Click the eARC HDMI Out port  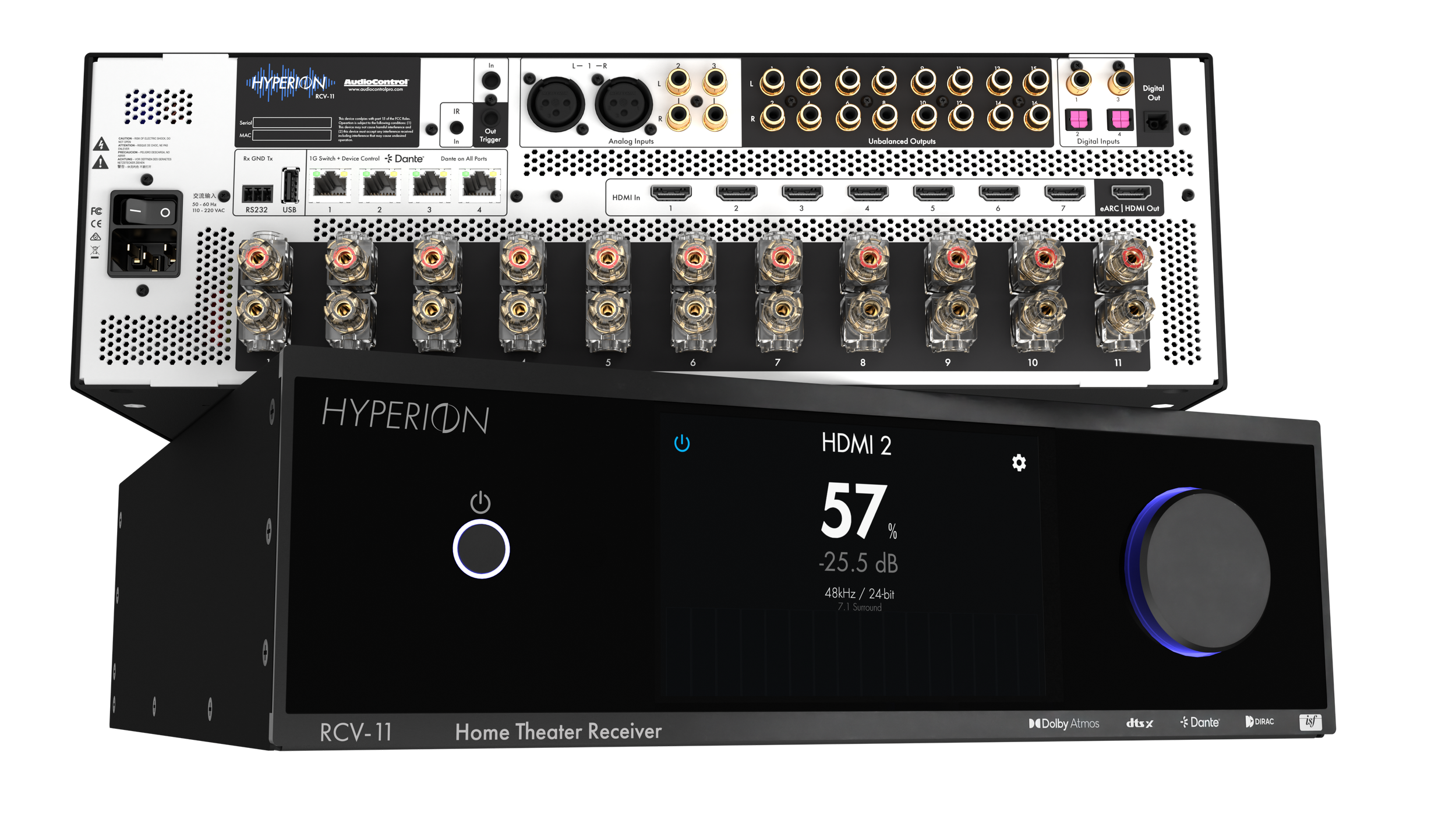1131,192
